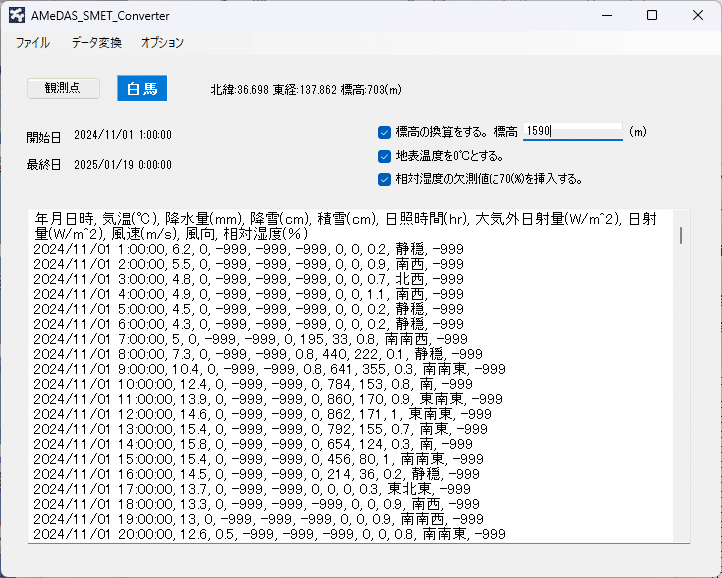Maximize the AMeDAS_SMET_Converter window
This screenshot has height=578, width=722.
point(652,15)
